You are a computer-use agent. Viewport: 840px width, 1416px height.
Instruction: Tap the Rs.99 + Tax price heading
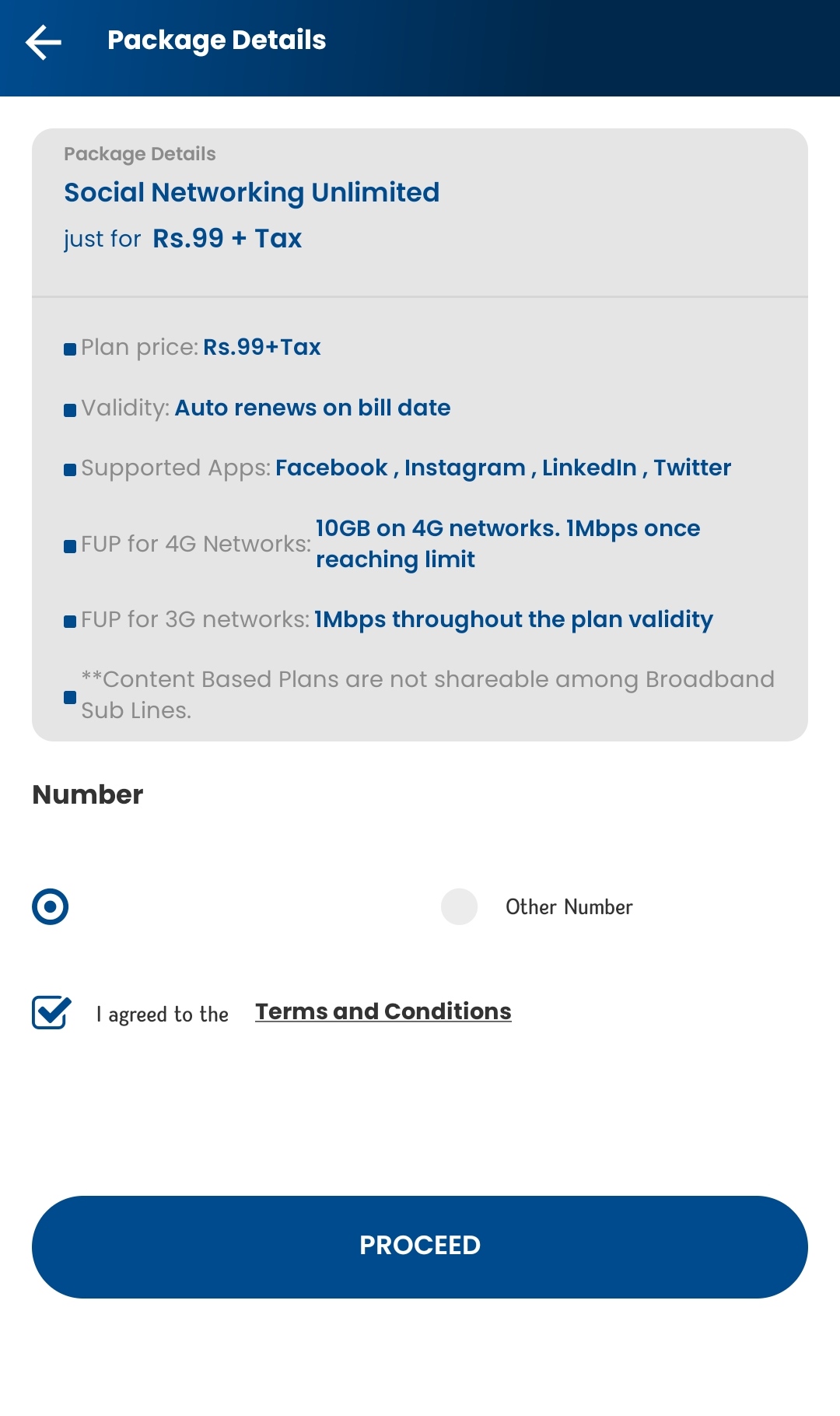[x=227, y=238]
